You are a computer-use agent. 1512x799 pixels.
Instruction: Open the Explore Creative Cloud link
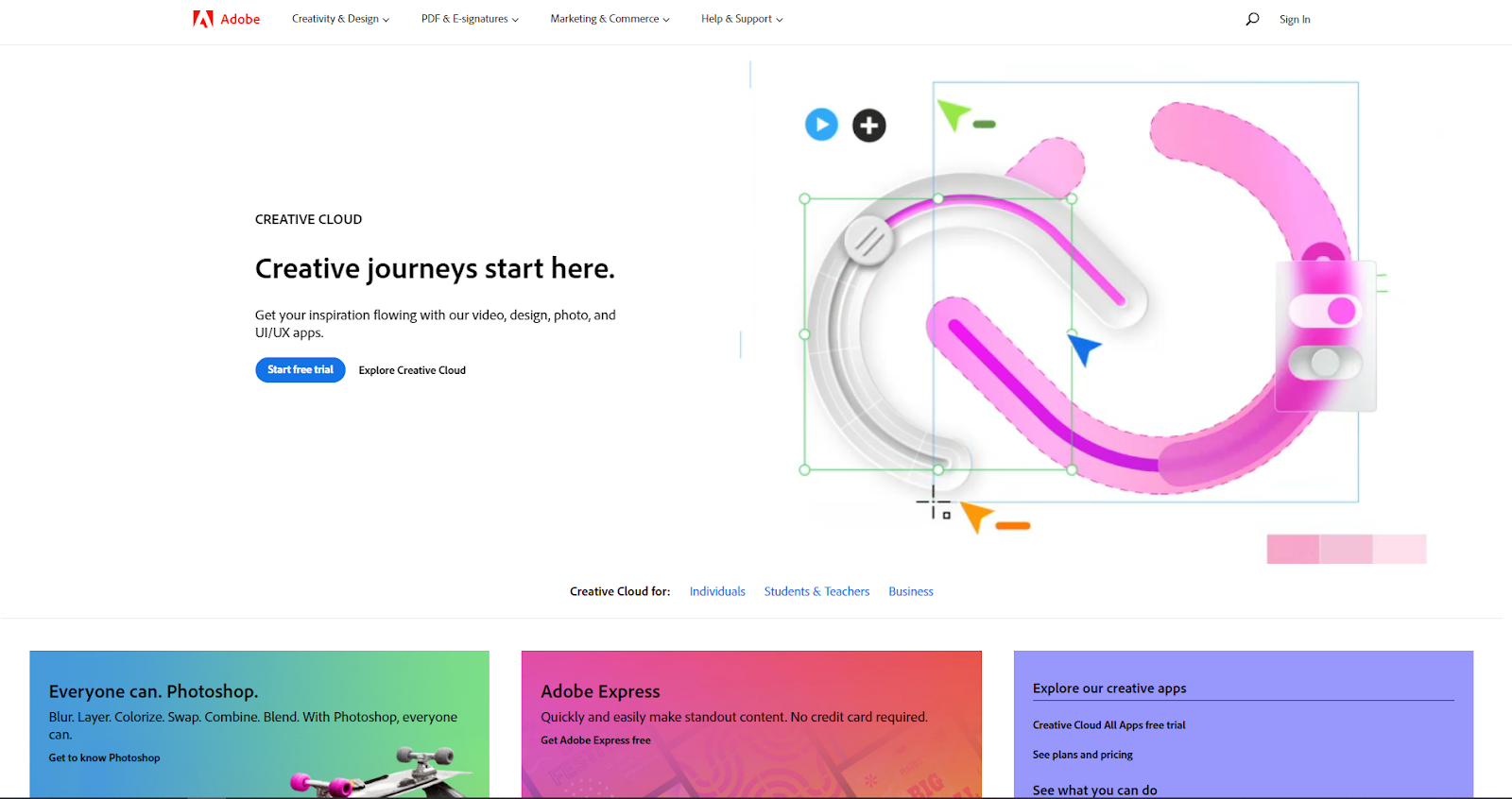[412, 370]
